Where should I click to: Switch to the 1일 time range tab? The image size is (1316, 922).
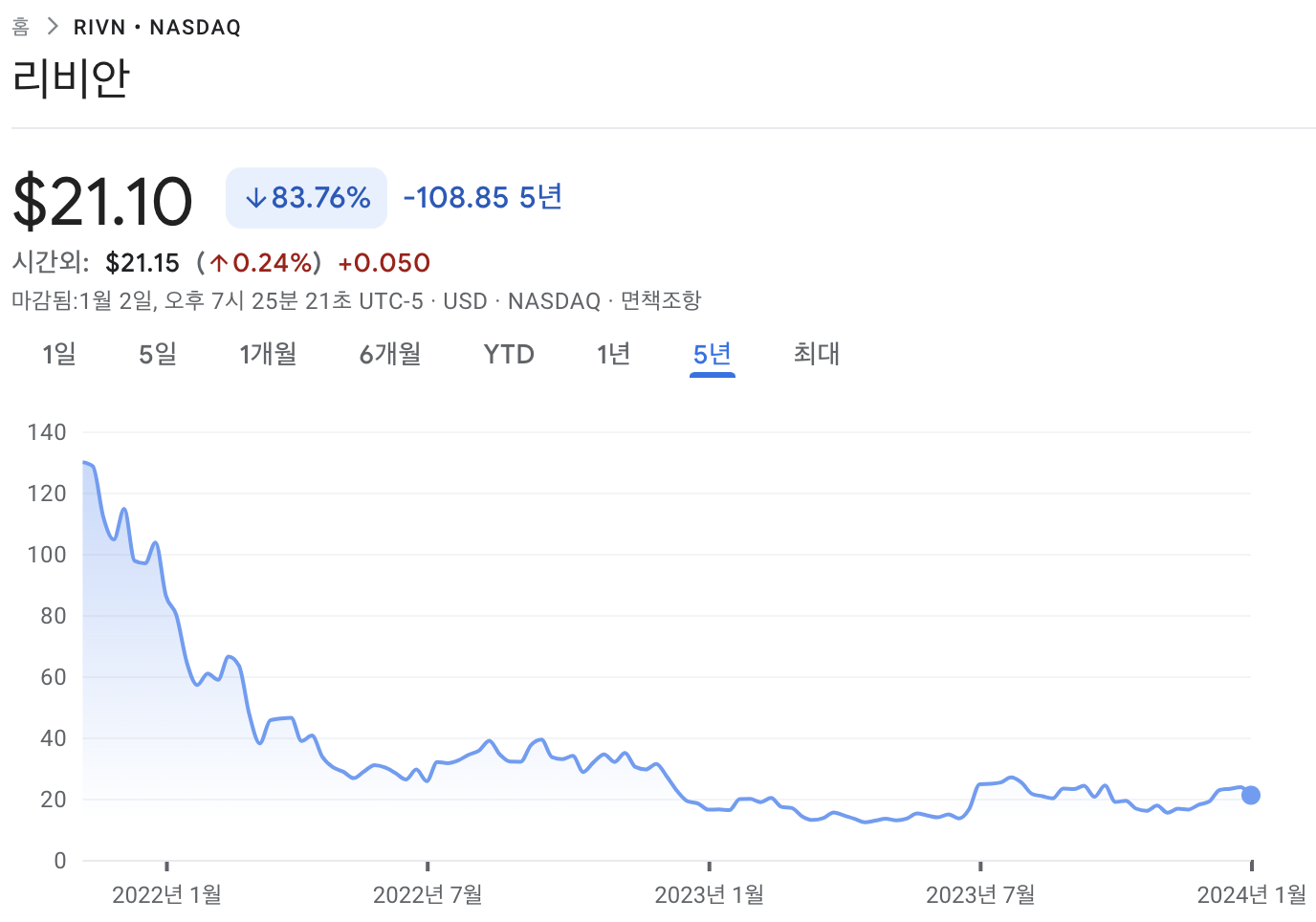pos(57,354)
